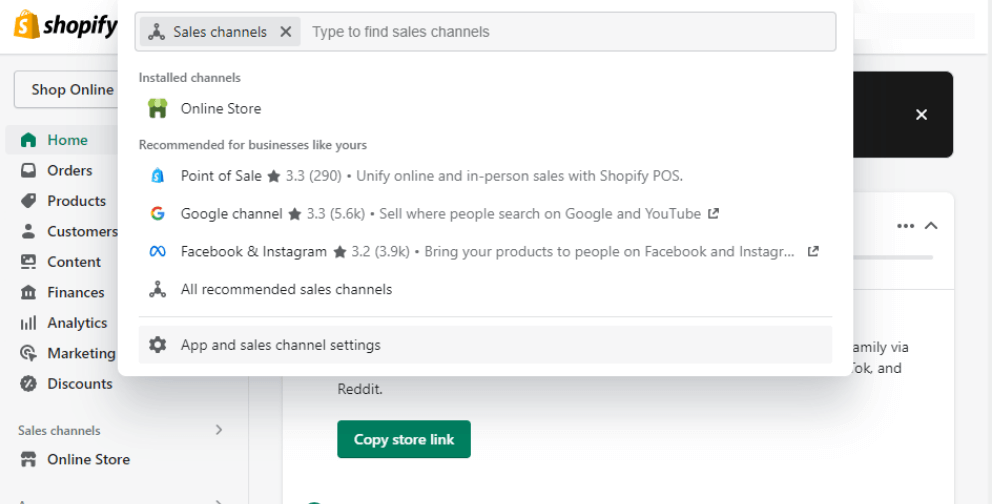Click the Point of Sale star rating
Image resolution: width=992 pixels, height=504 pixels.
(x=304, y=176)
